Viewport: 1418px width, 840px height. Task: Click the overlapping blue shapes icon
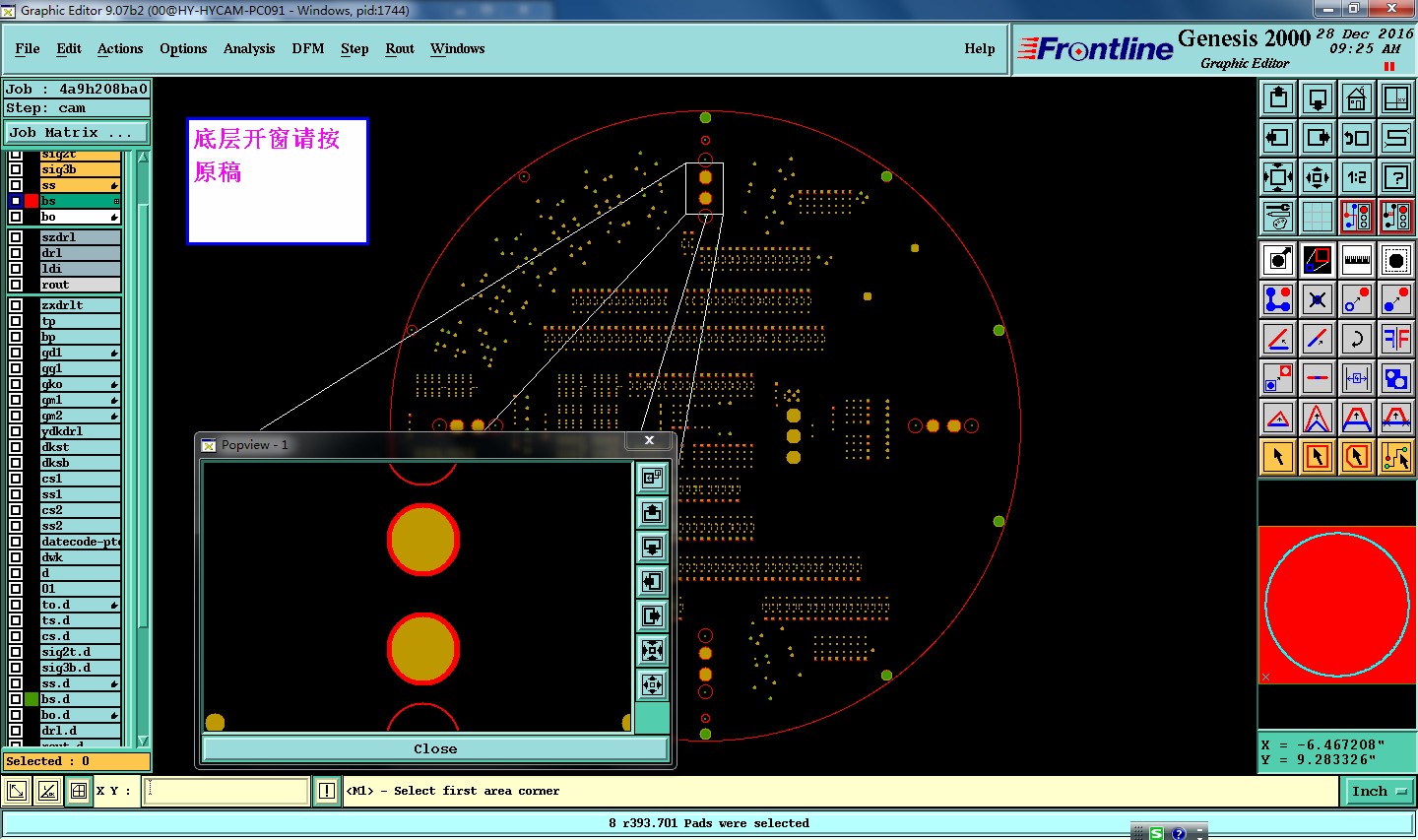click(x=1396, y=378)
